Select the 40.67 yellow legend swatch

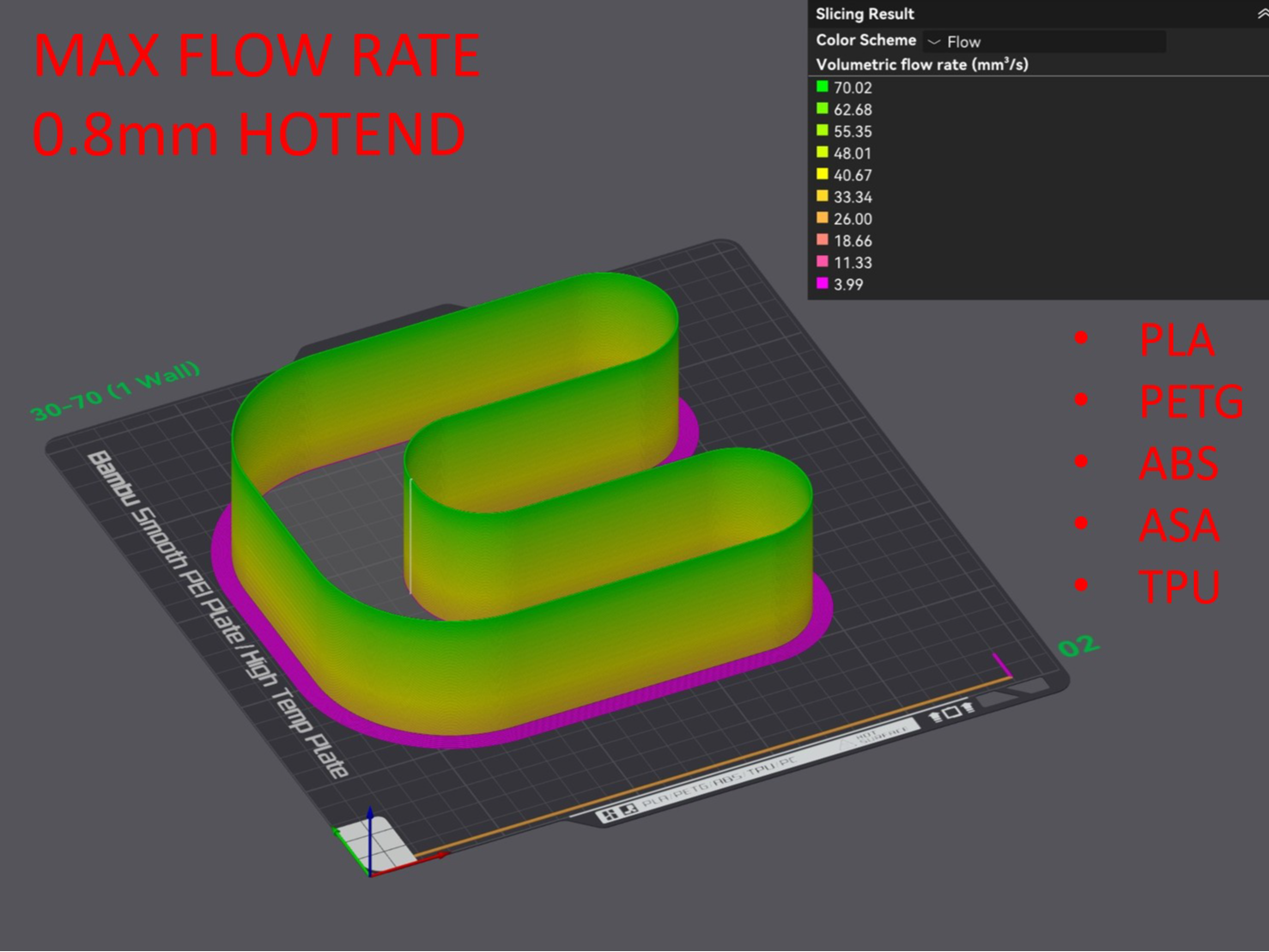click(822, 174)
